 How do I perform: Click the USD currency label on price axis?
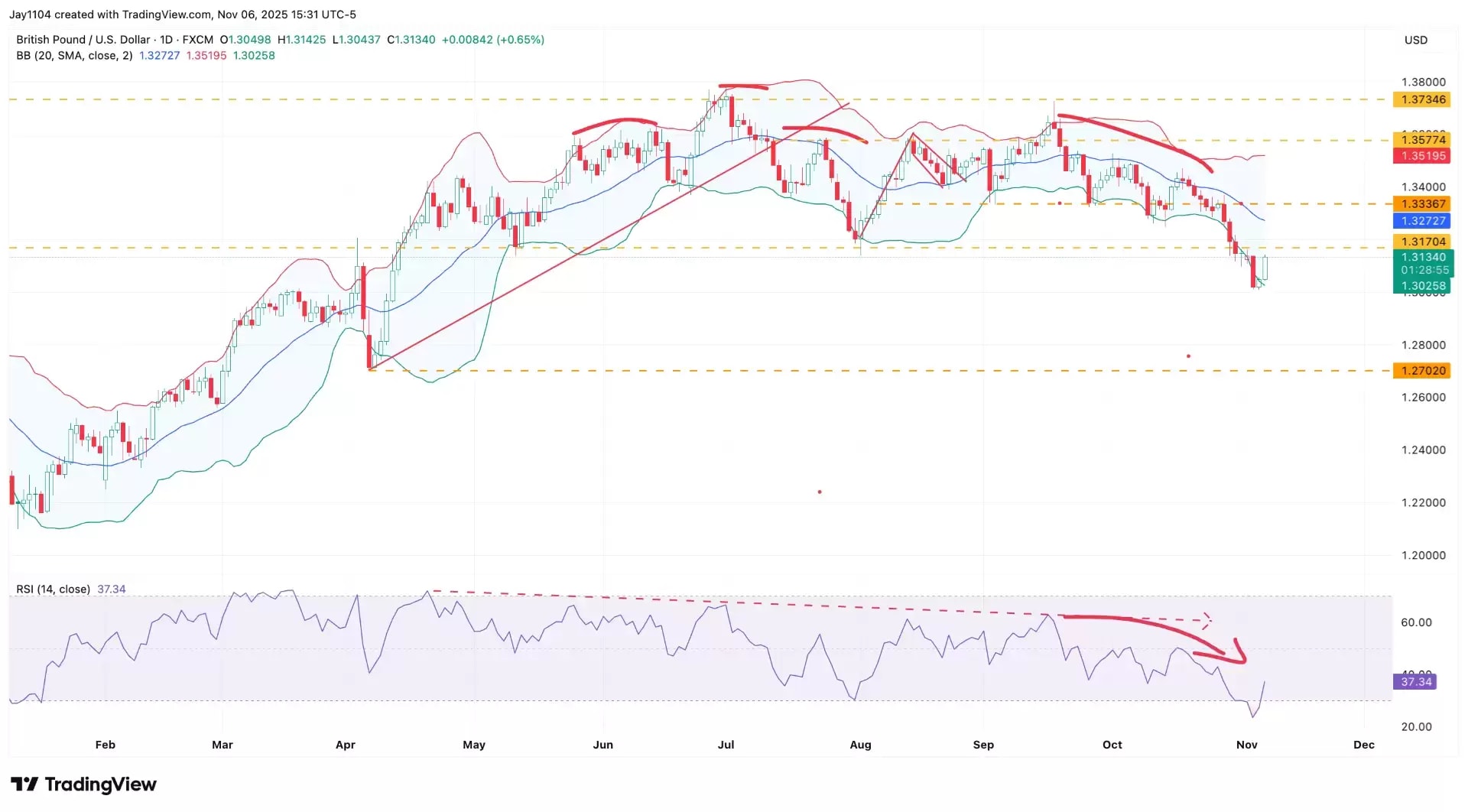point(1415,41)
